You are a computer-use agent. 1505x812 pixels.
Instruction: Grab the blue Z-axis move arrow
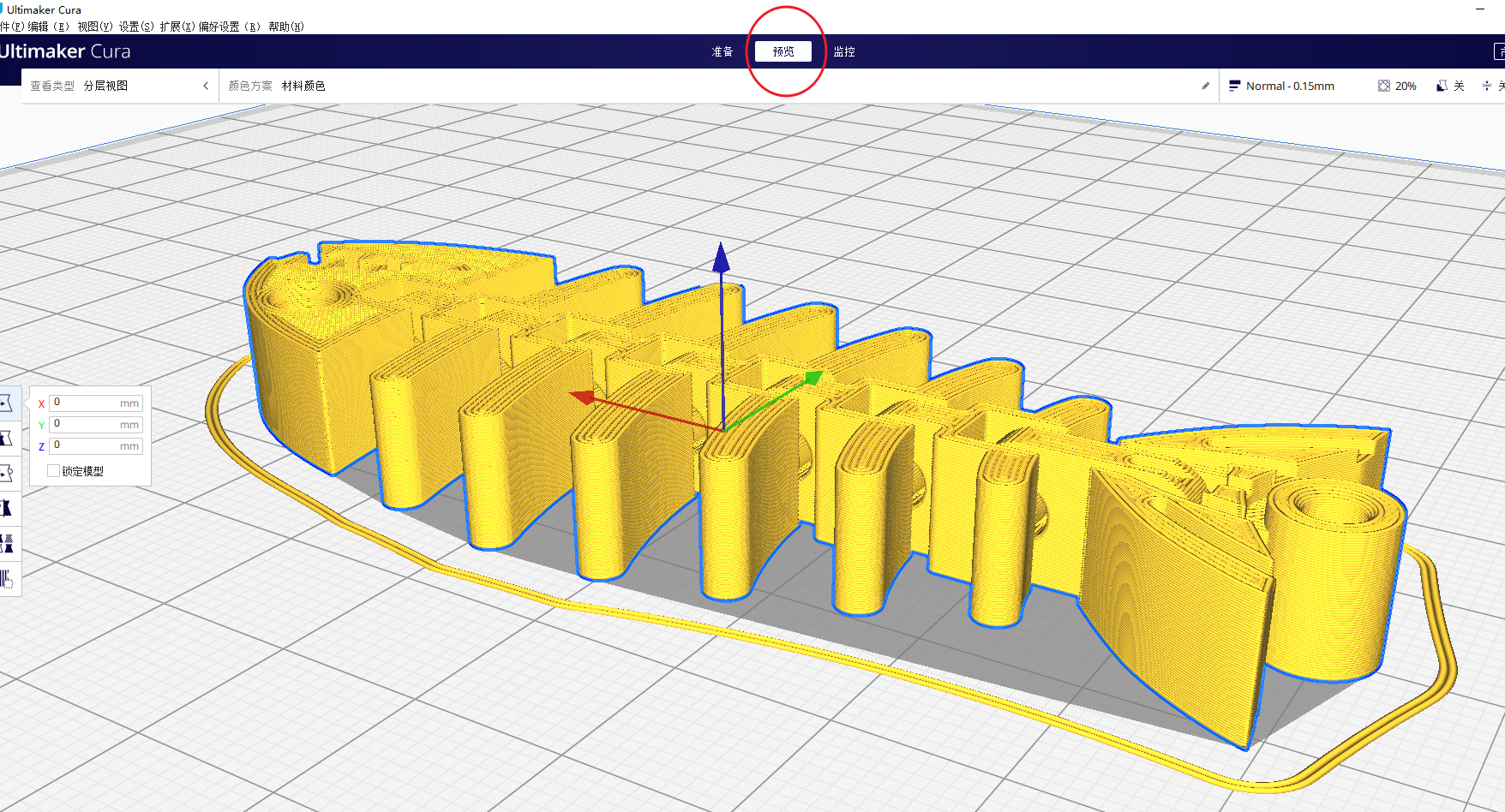point(722,259)
